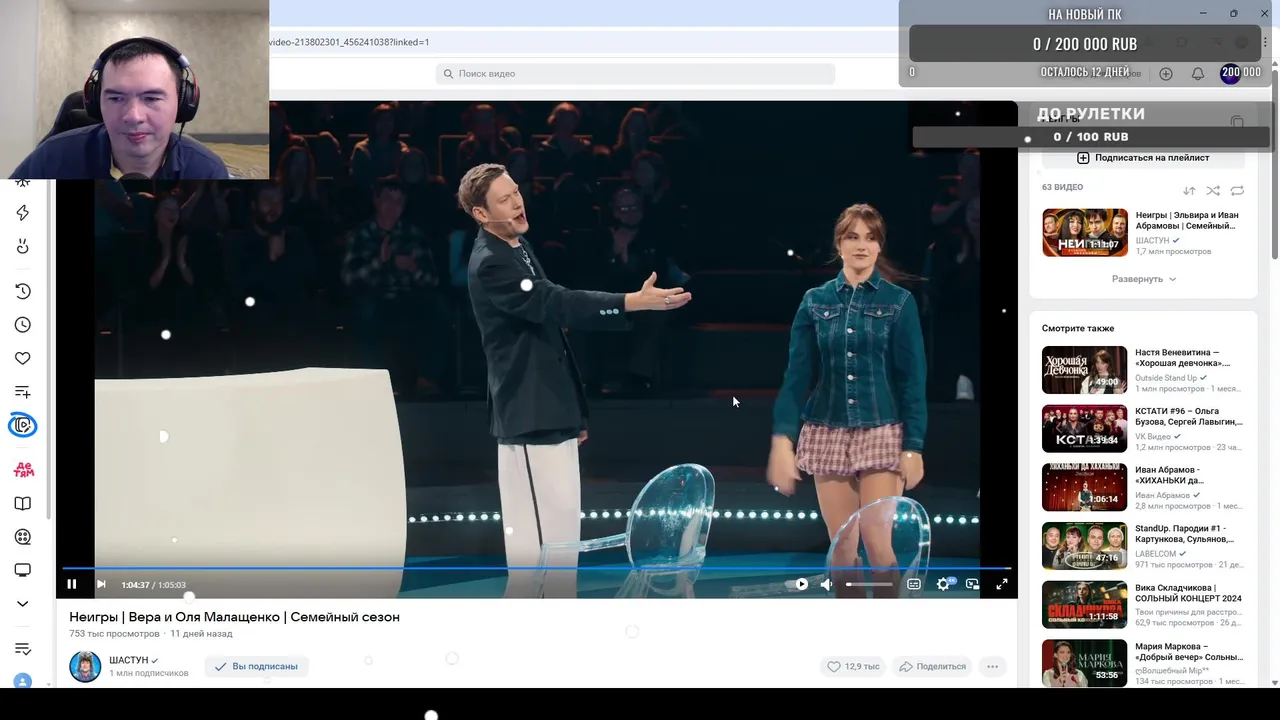1280x720 pixels.
Task: Open Watch later clock icon
Action: click(23, 325)
